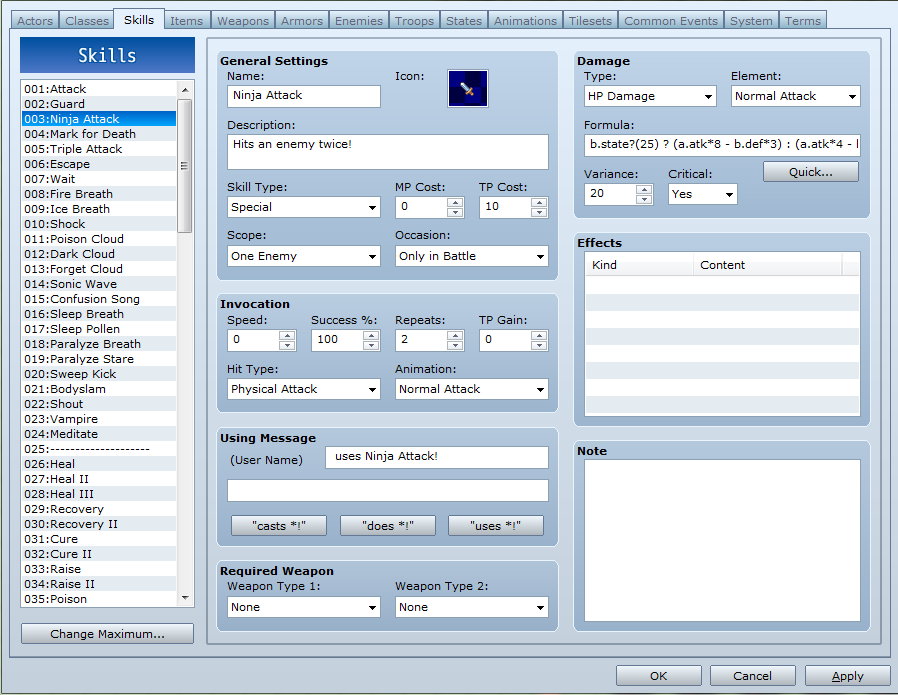Switch to the Classes tab

86,21
